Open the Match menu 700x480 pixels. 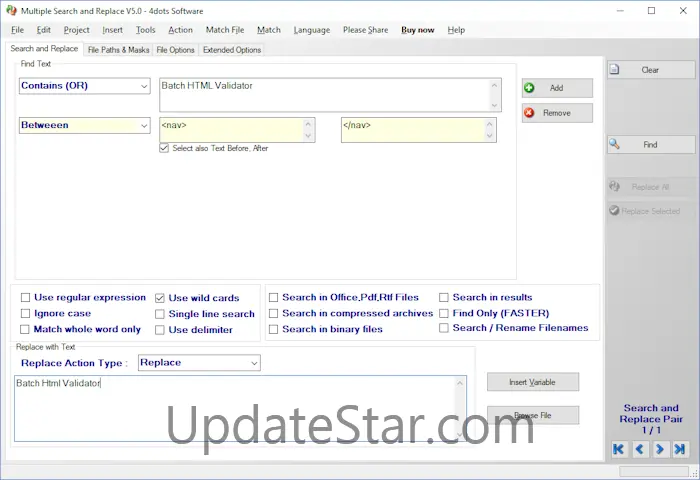point(269,30)
